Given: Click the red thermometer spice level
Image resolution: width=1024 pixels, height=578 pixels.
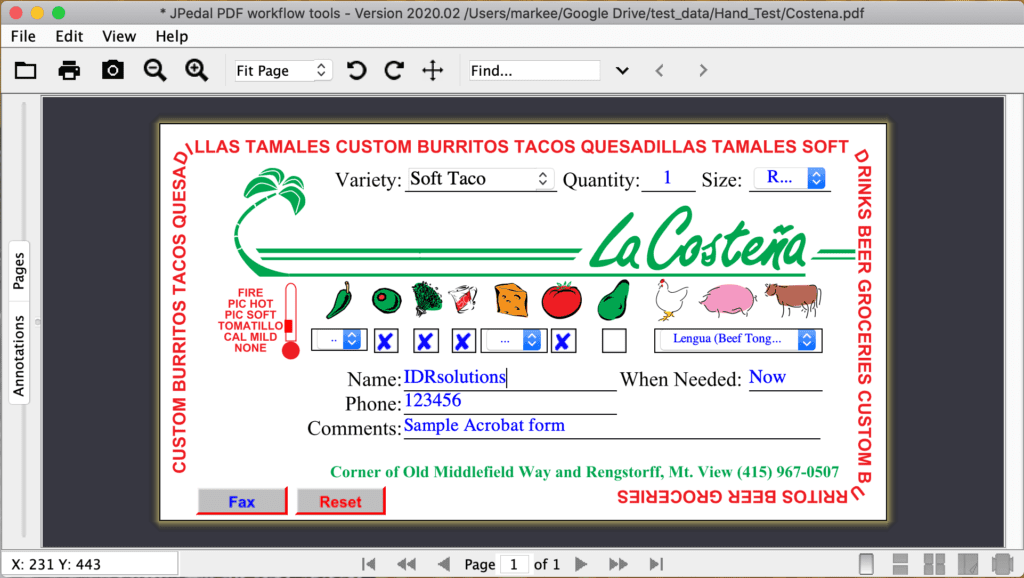Looking at the screenshot, I should (290, 320).
